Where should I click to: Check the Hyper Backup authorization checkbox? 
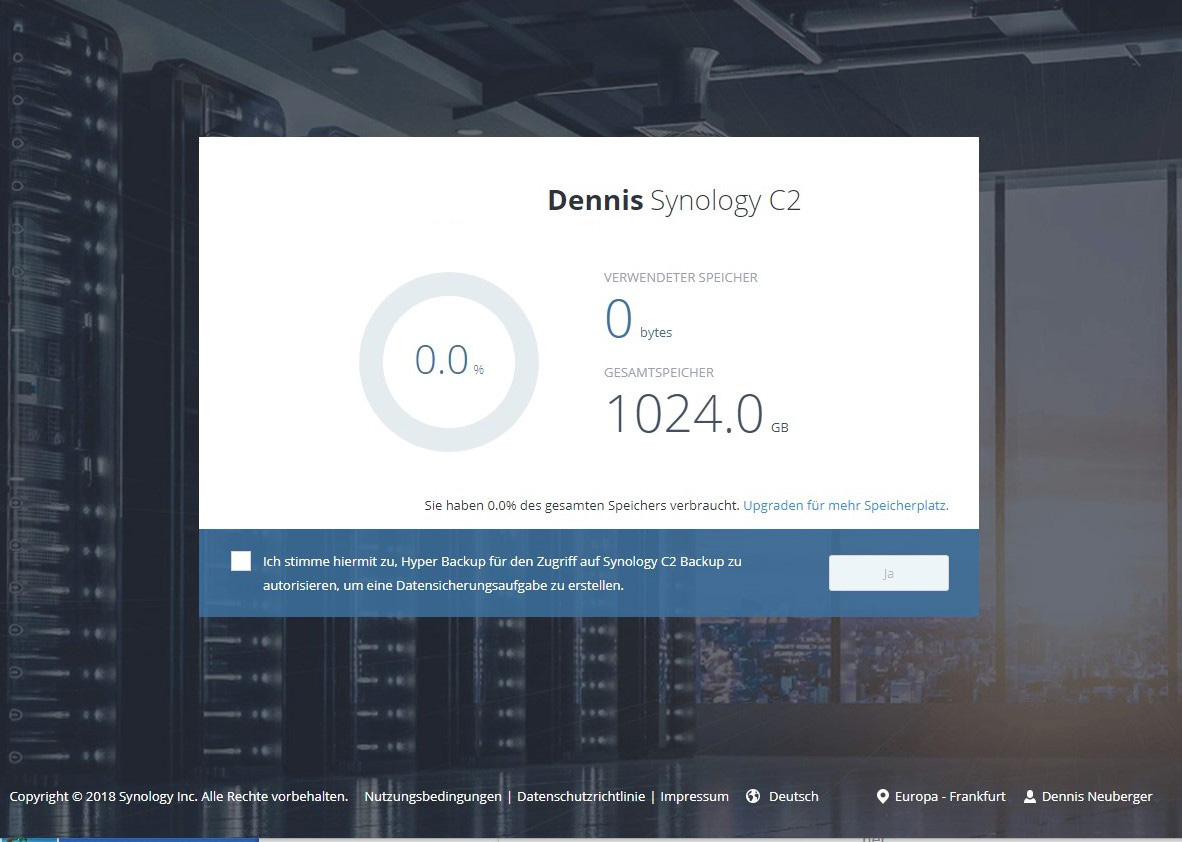(241, 561)
